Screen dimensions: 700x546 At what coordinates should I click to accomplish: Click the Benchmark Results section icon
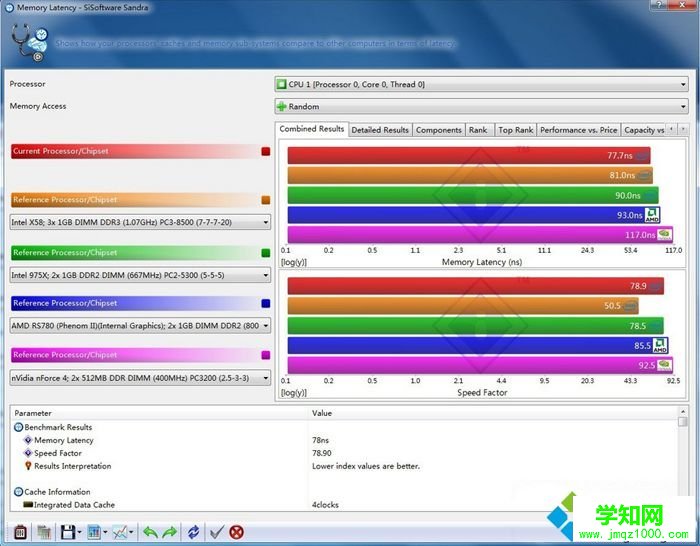pyautogui.click(x=18, y=427)
